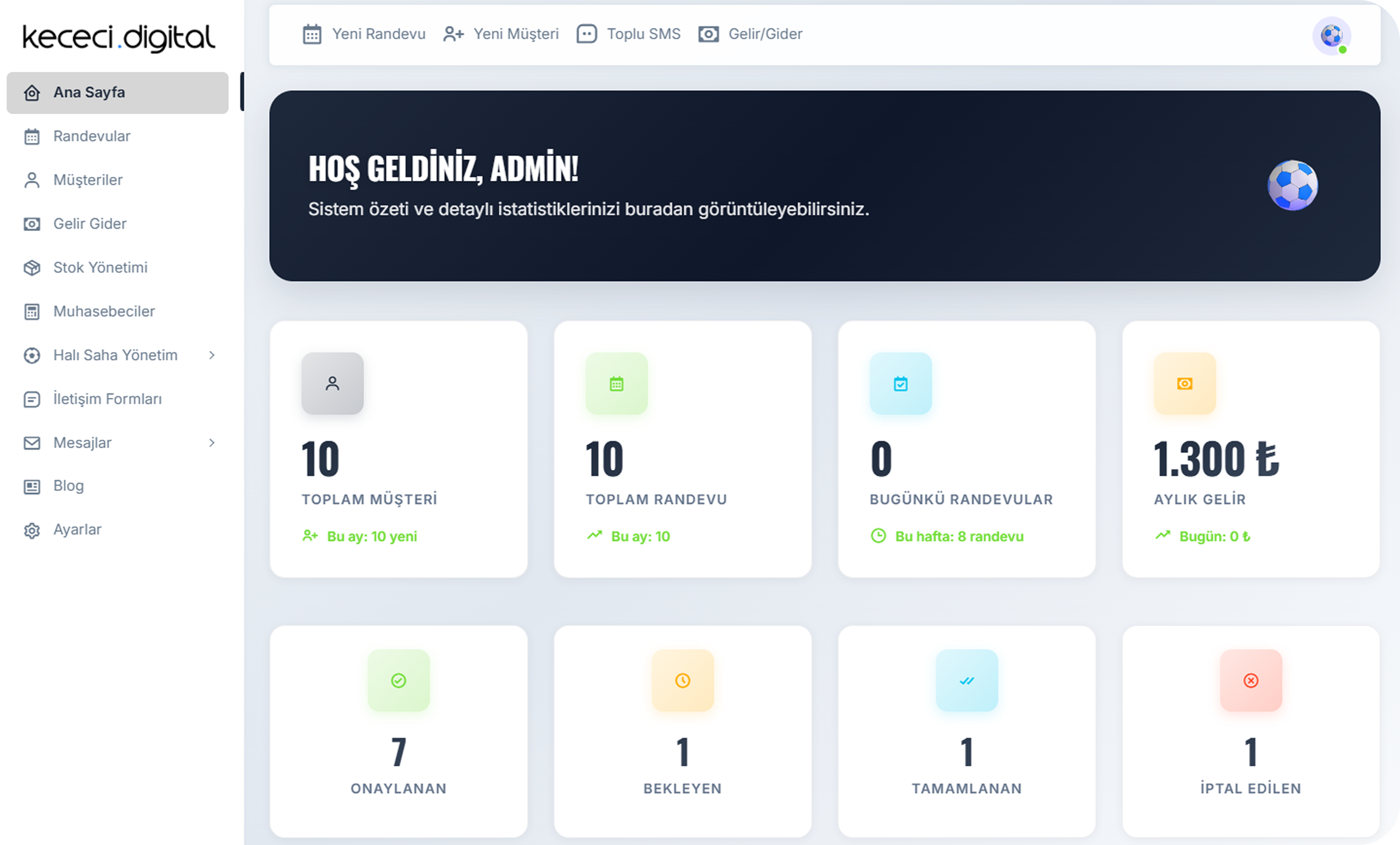Click the Blog newspaper icon

pyautogui.click(x=32, y=486)
